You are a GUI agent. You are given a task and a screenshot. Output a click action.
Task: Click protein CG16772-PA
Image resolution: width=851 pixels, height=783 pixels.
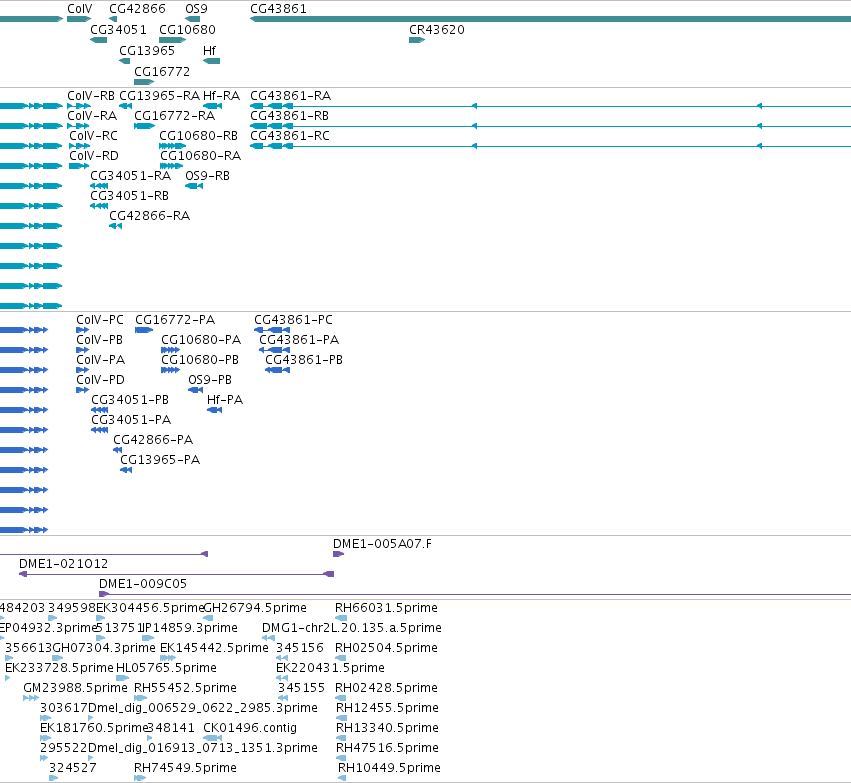click(x=144, y=330)
